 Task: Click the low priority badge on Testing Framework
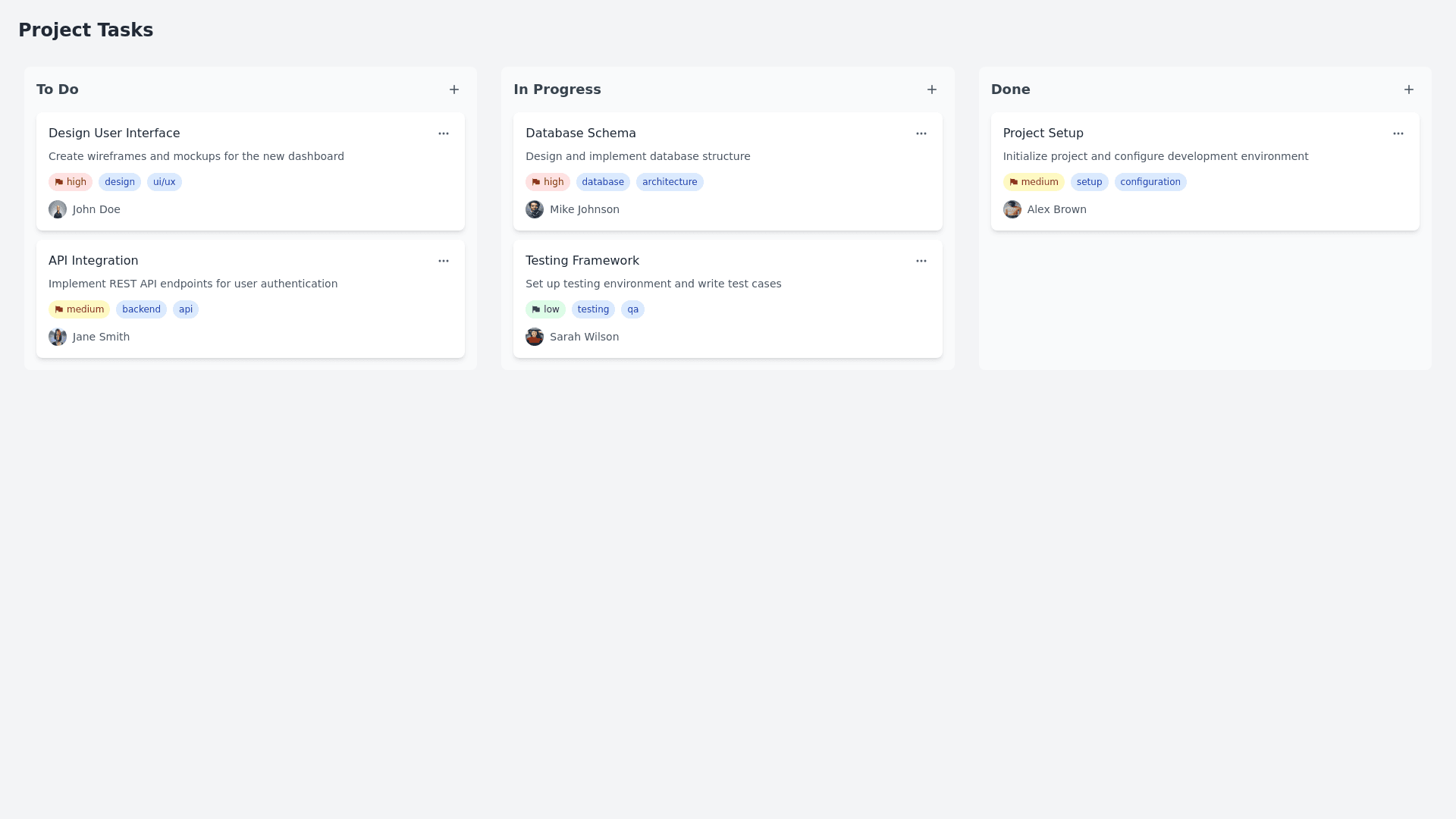coord(545,309)
